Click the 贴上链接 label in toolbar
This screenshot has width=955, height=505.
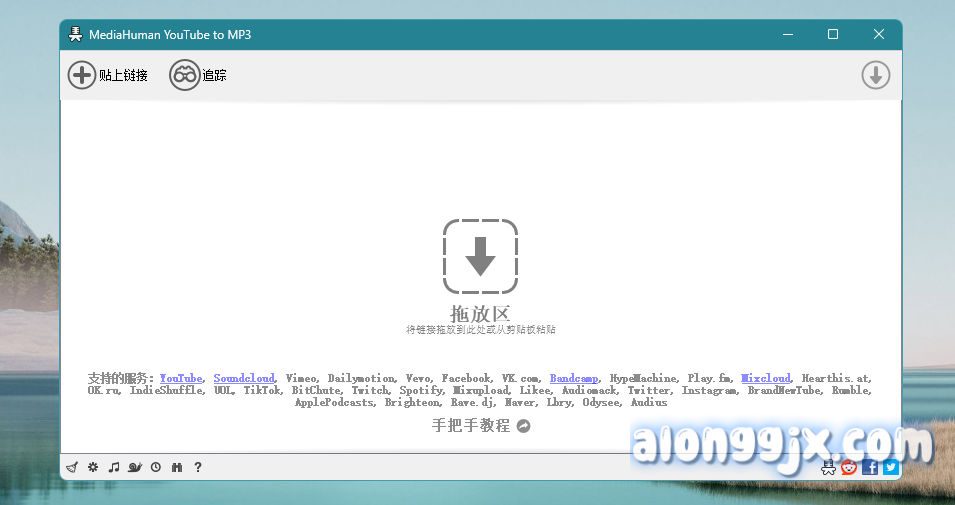(124, 76)
